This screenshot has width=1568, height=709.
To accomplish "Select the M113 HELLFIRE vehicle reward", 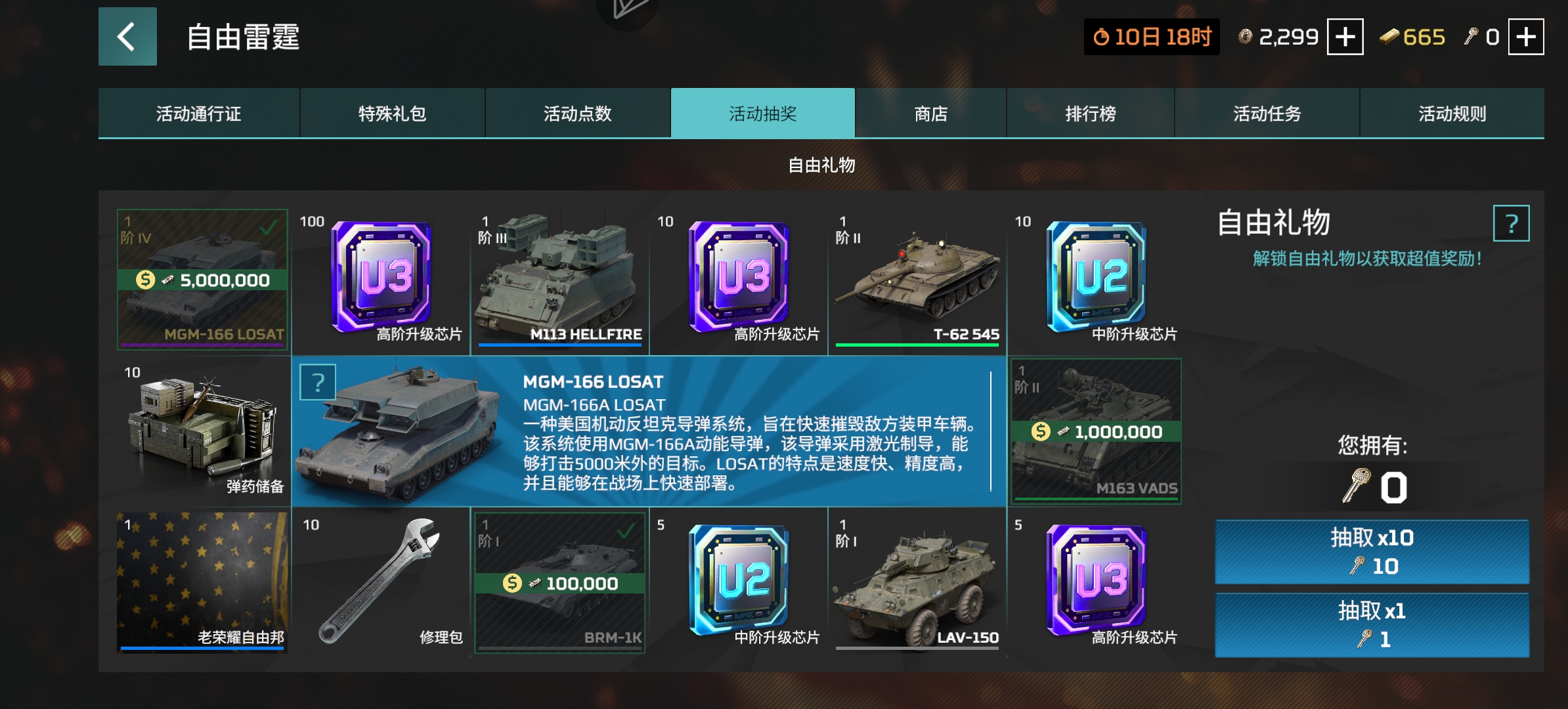I will point(560,280).
